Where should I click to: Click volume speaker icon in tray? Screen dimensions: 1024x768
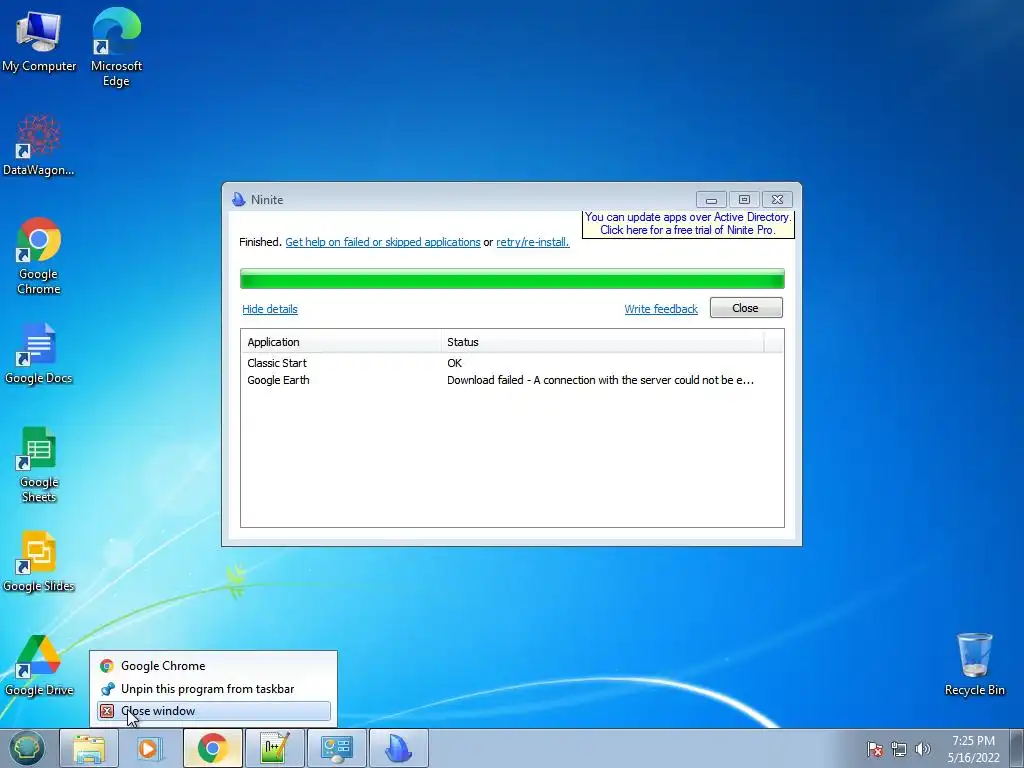[x=923, y=749]
